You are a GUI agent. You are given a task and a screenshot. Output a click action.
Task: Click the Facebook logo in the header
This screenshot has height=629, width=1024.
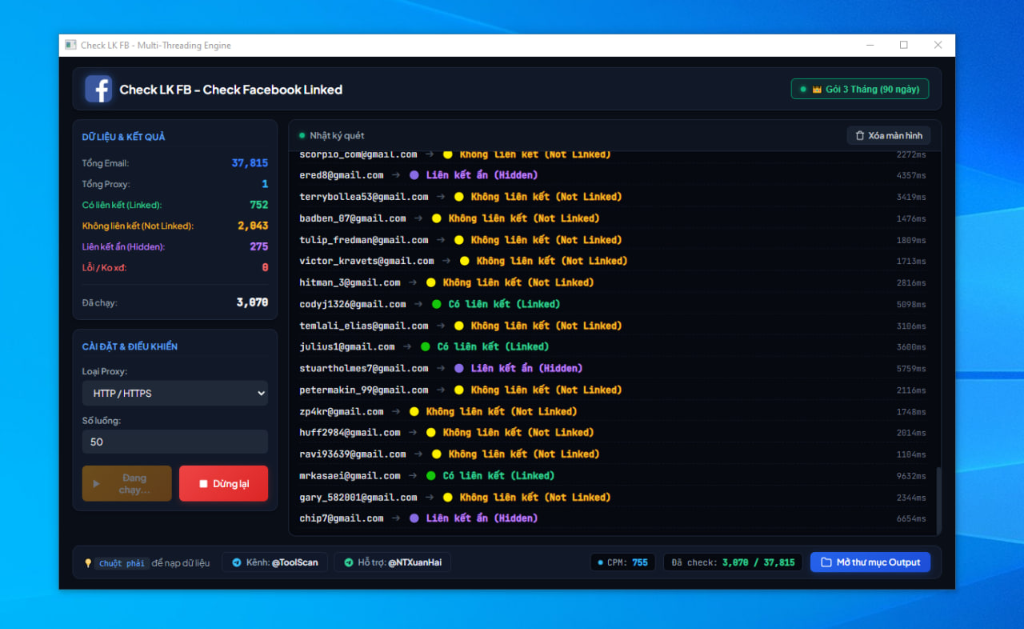point(98,89)
